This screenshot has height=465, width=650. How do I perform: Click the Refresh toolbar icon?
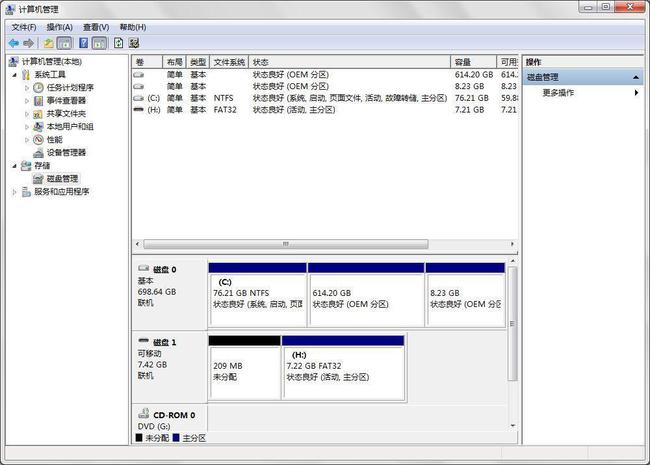pos(119,43)
